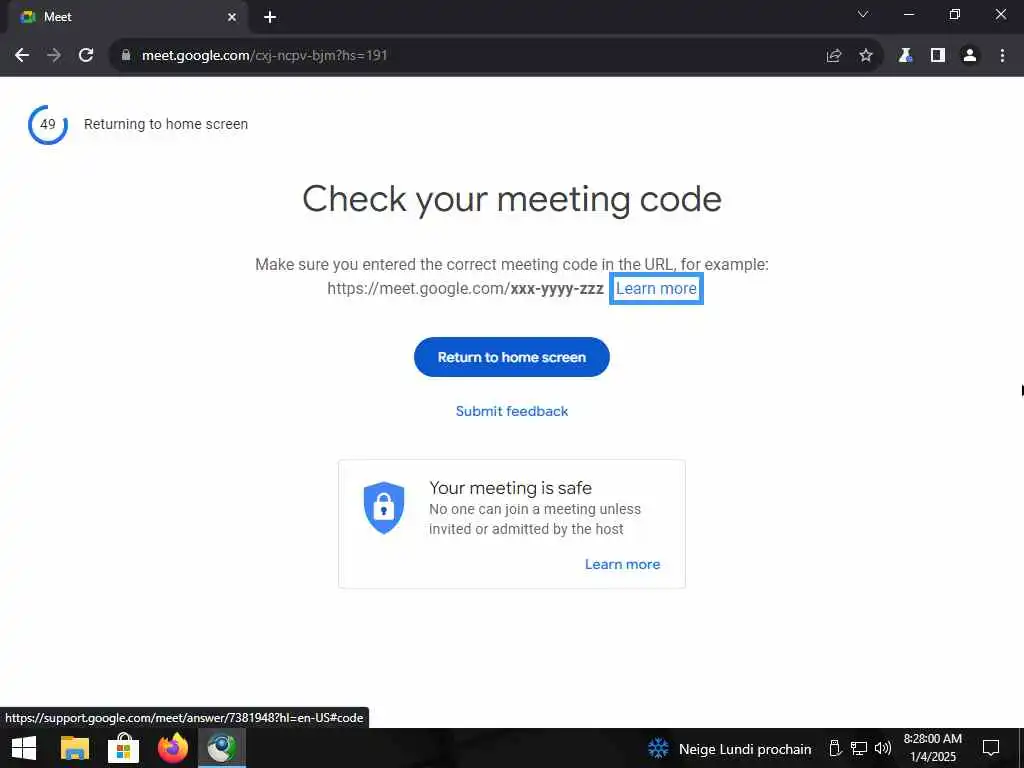Open the share page icon in address bar

[x=834, y=56]
